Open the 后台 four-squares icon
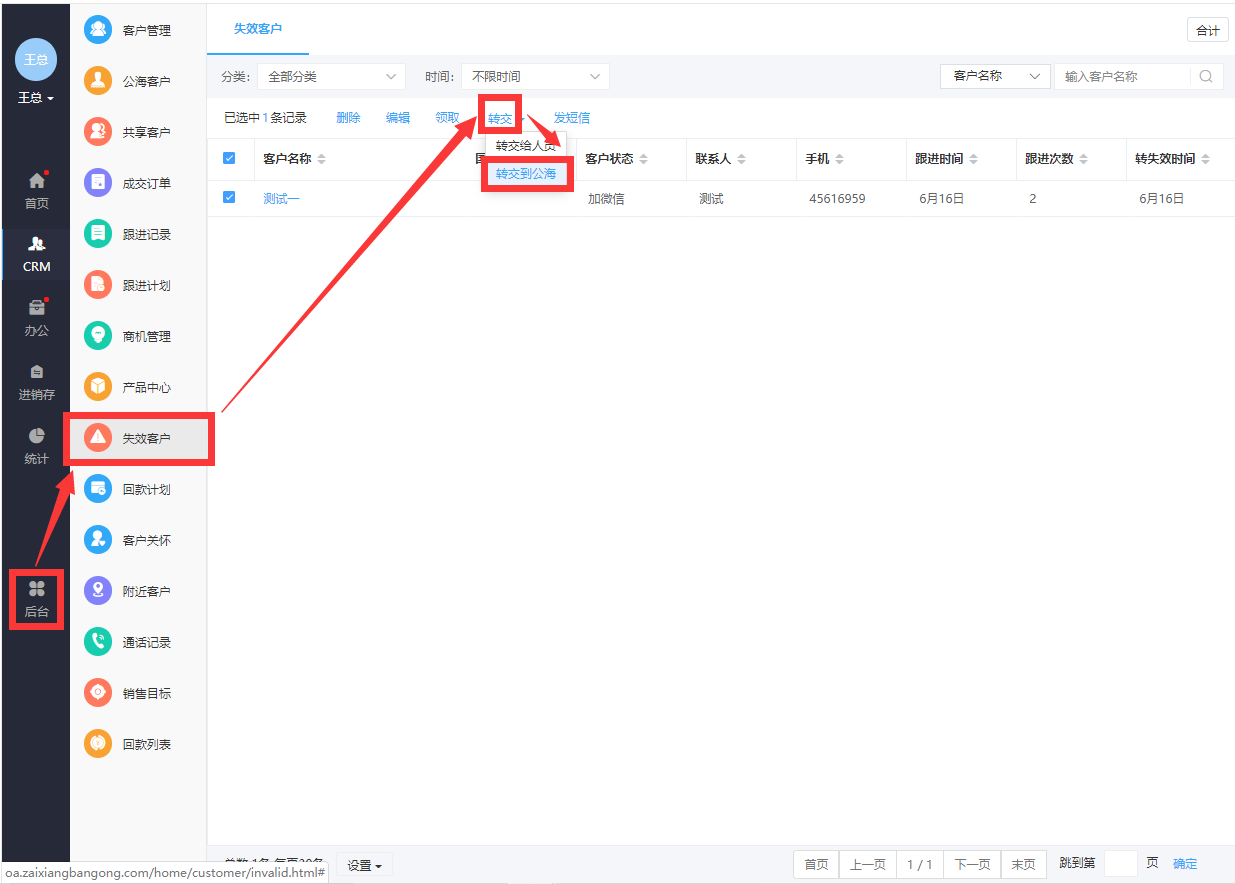 [x=37, y=589]
